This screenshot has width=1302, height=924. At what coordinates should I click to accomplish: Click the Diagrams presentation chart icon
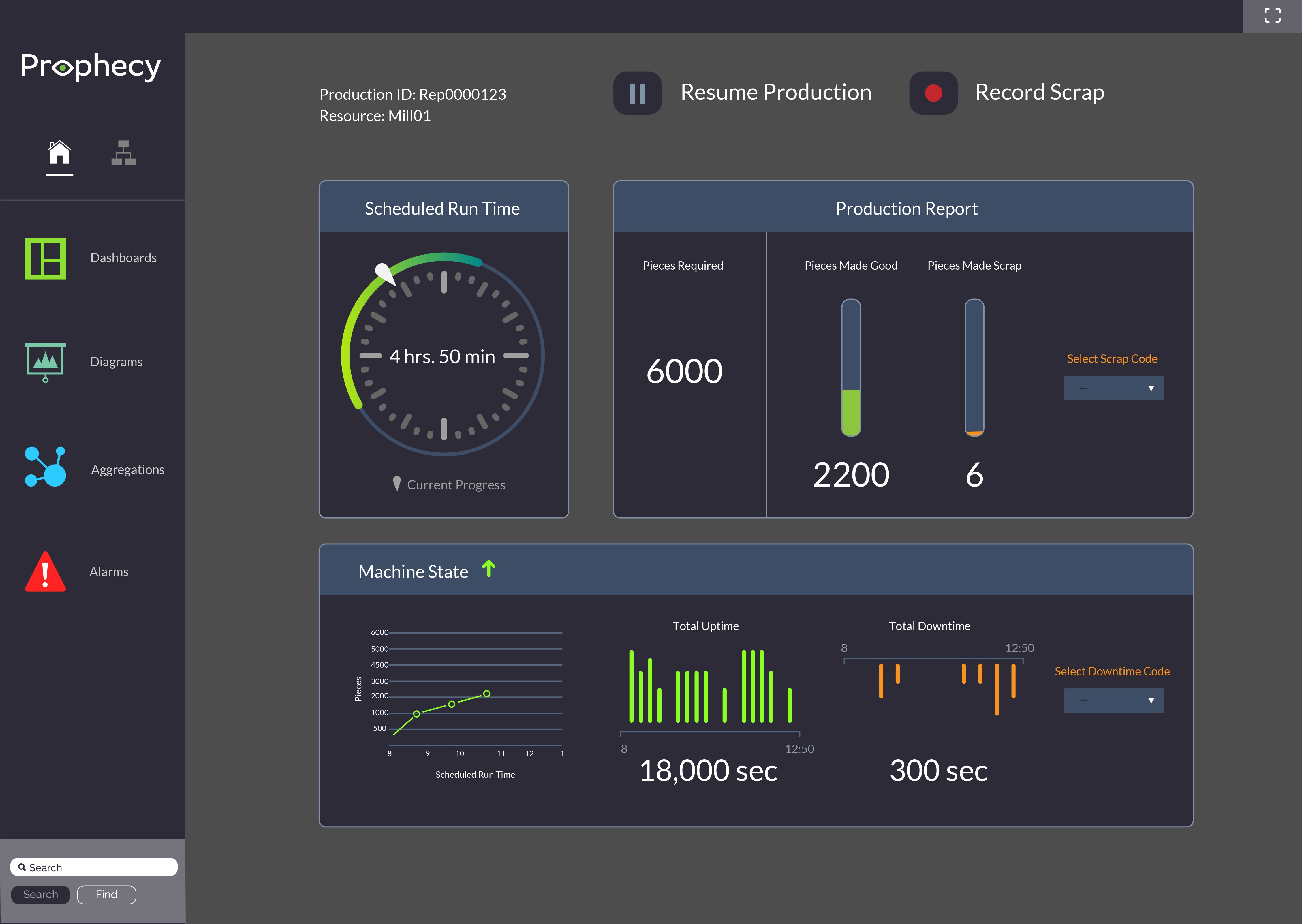pyautogui.click(x=46, y=361)
